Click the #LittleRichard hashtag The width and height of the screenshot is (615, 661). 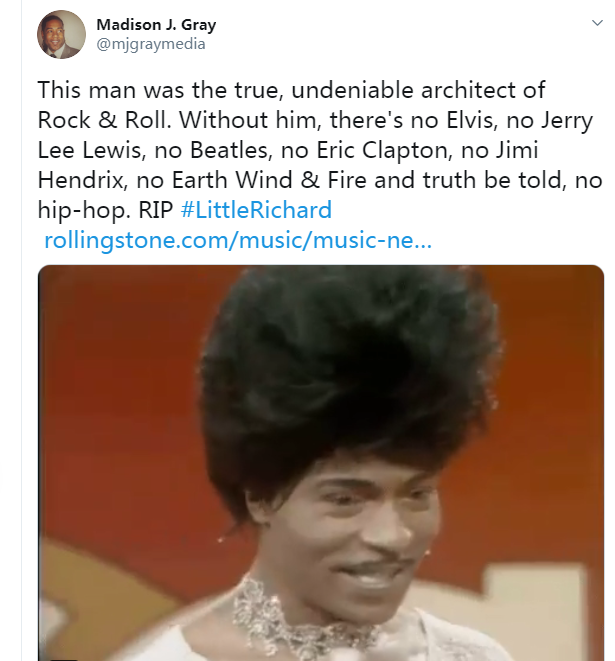[x=256, y=210]
